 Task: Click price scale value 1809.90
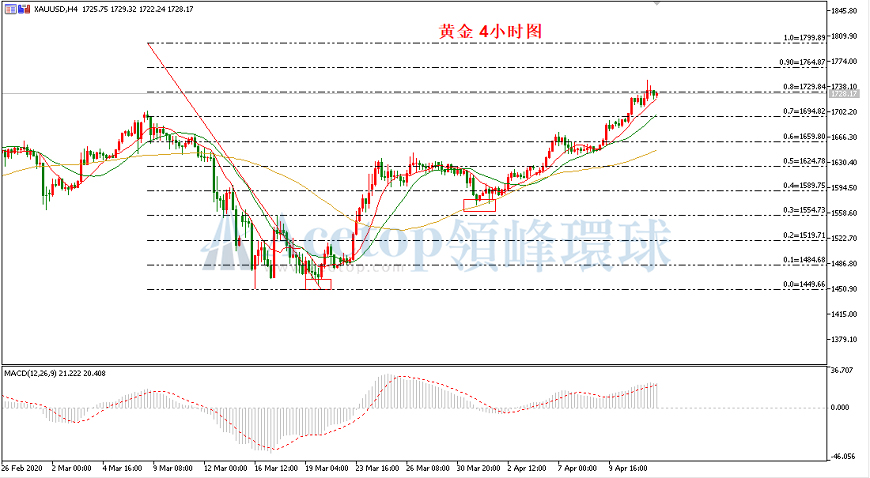(844, 36)
